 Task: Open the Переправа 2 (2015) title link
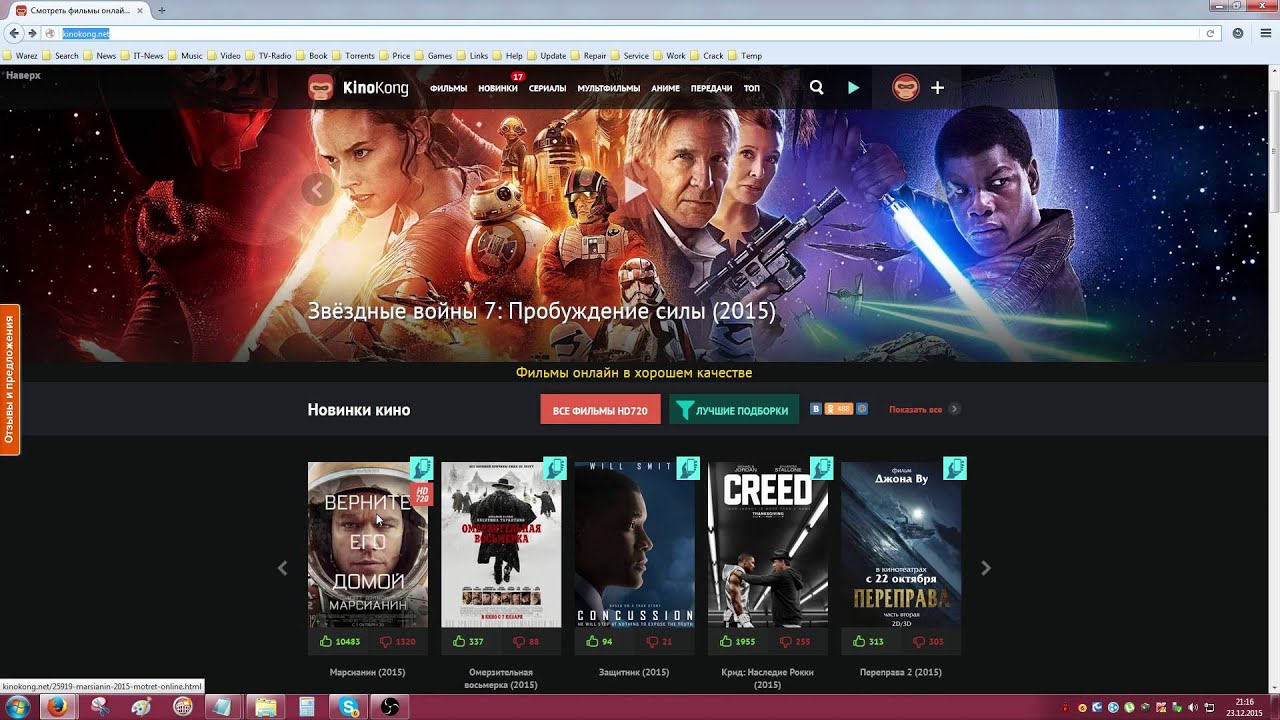[x=901, y=672]
